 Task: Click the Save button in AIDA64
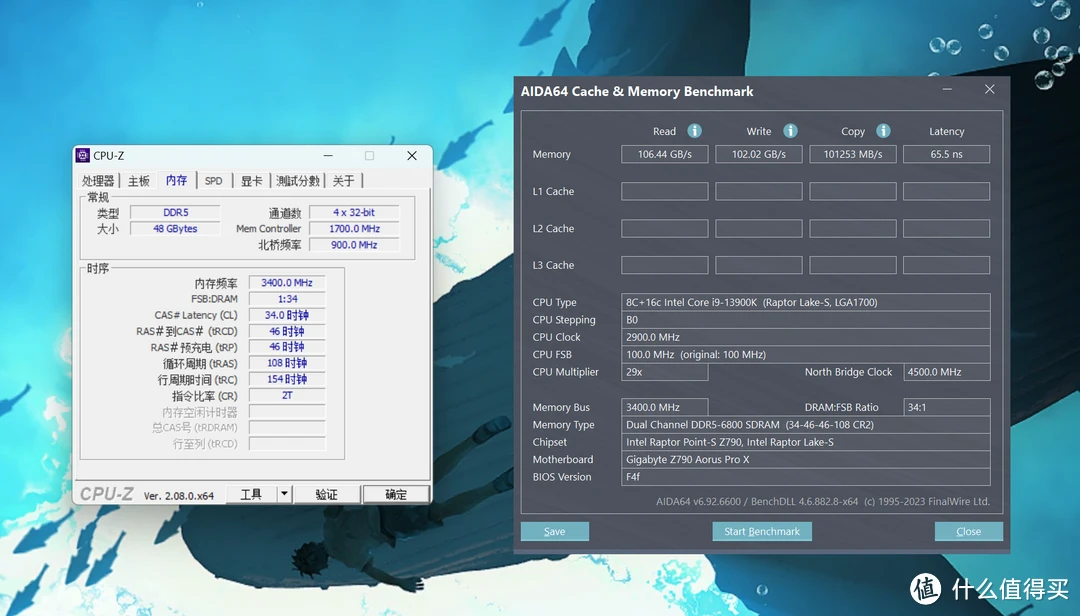point(554,531)
